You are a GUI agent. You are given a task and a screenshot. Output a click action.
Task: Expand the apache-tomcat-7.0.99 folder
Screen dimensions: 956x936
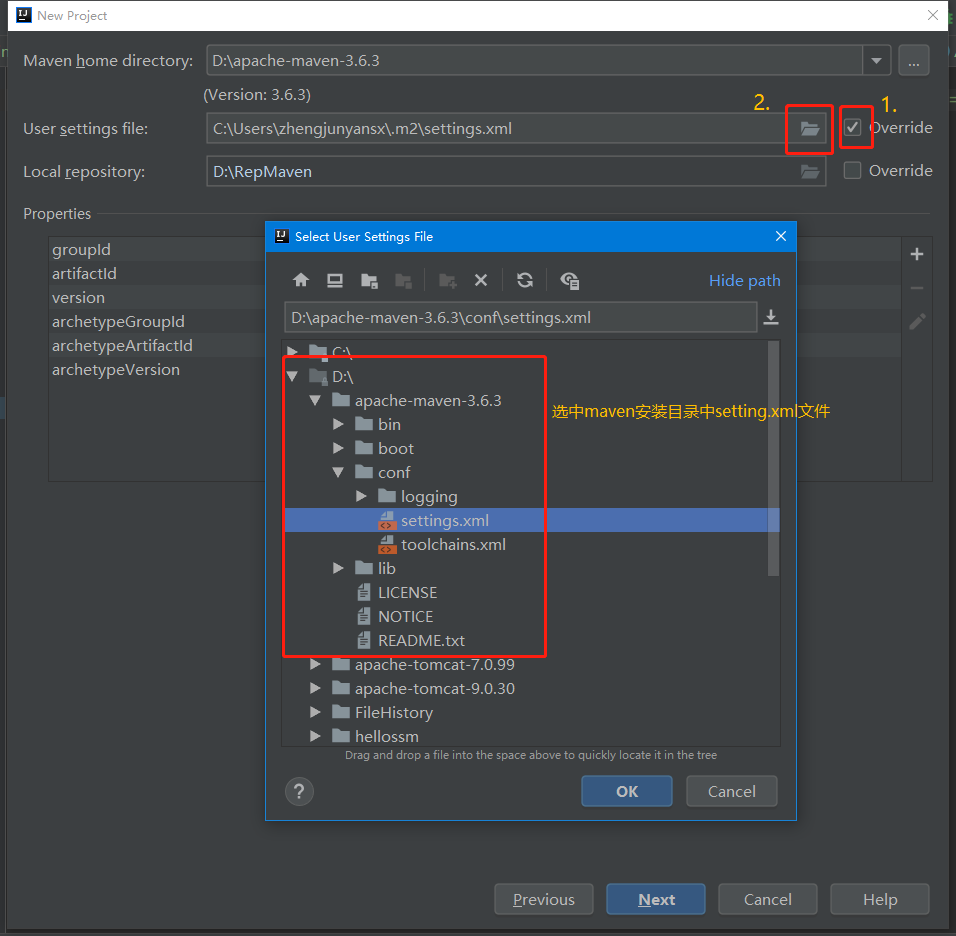click(x=315, y=664)
